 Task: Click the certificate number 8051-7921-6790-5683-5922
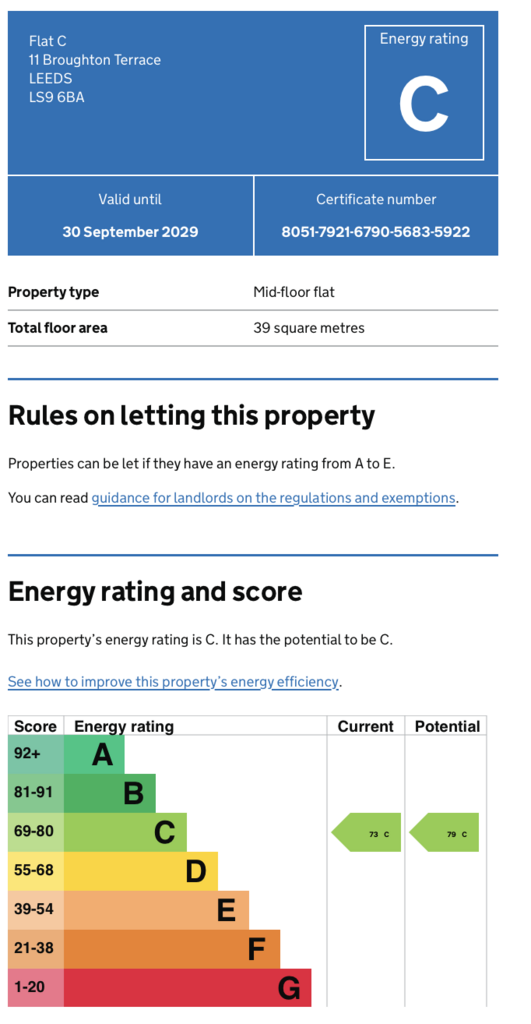[376, 232]
